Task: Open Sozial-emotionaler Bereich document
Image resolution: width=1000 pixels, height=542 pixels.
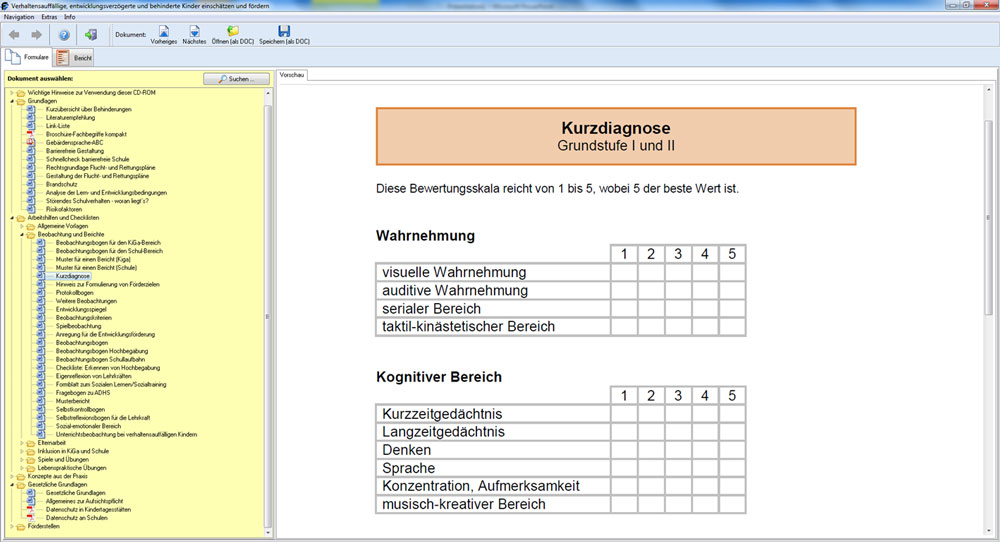Action: coord(88,426)
